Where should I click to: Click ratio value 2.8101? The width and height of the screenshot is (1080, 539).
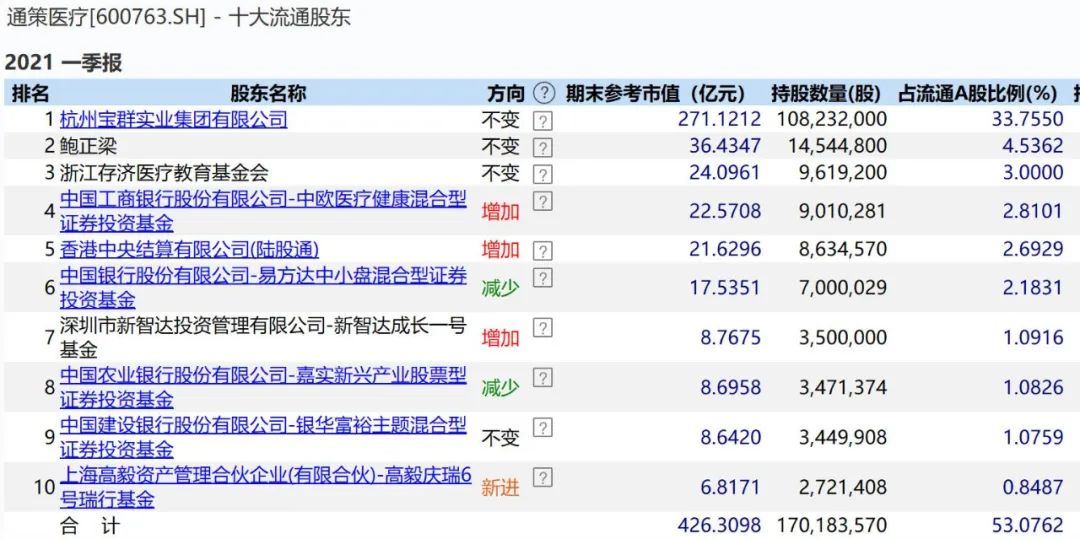coord(1033,211)
